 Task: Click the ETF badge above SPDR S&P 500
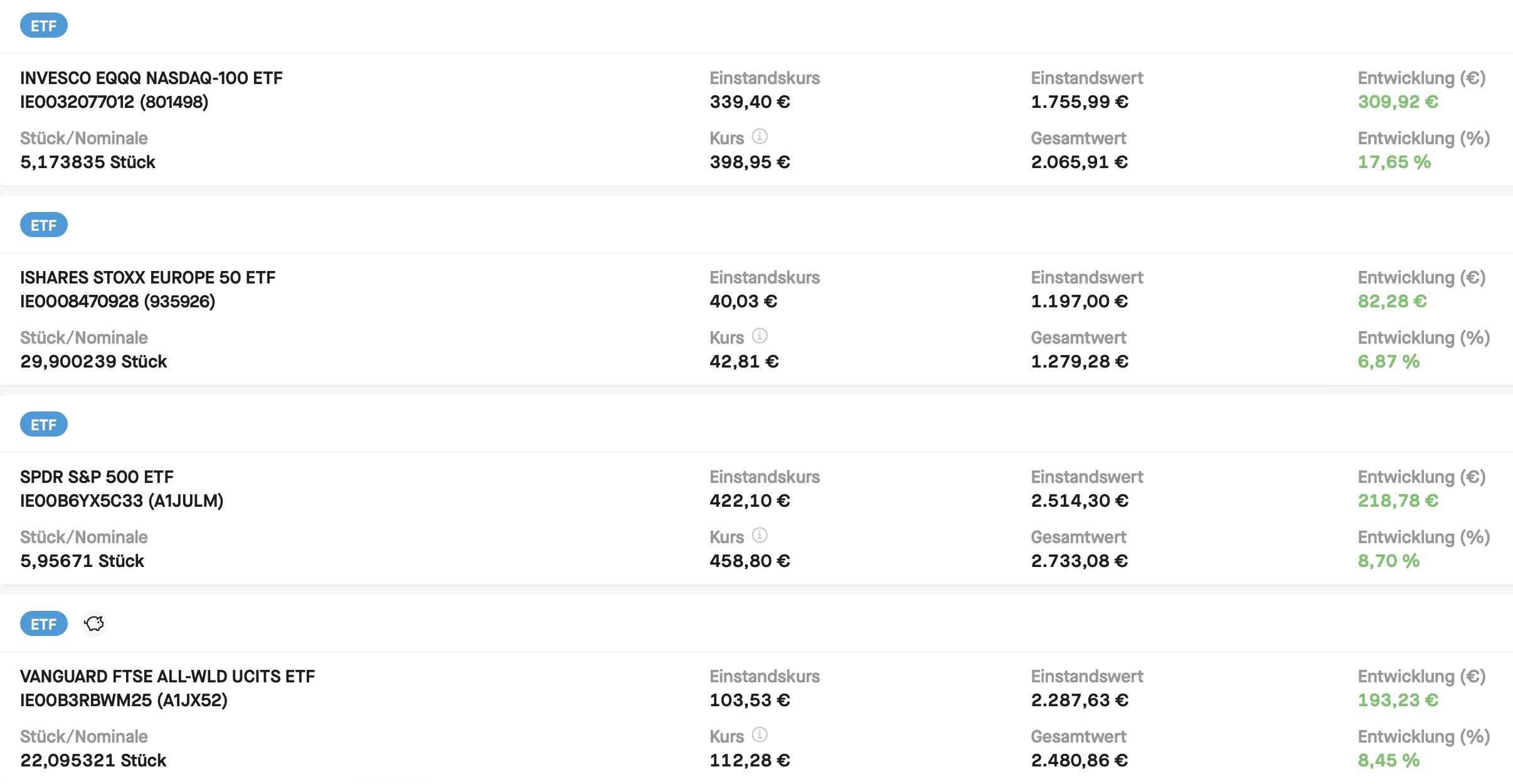pyautogui.click(x=44, y=425)
